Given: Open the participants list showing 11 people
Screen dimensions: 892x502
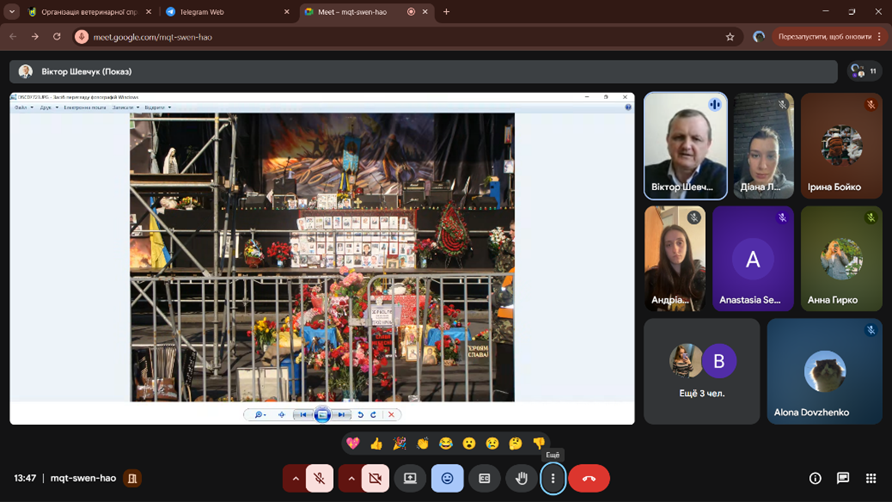Looking at the screenshot, I should point(863,71).
